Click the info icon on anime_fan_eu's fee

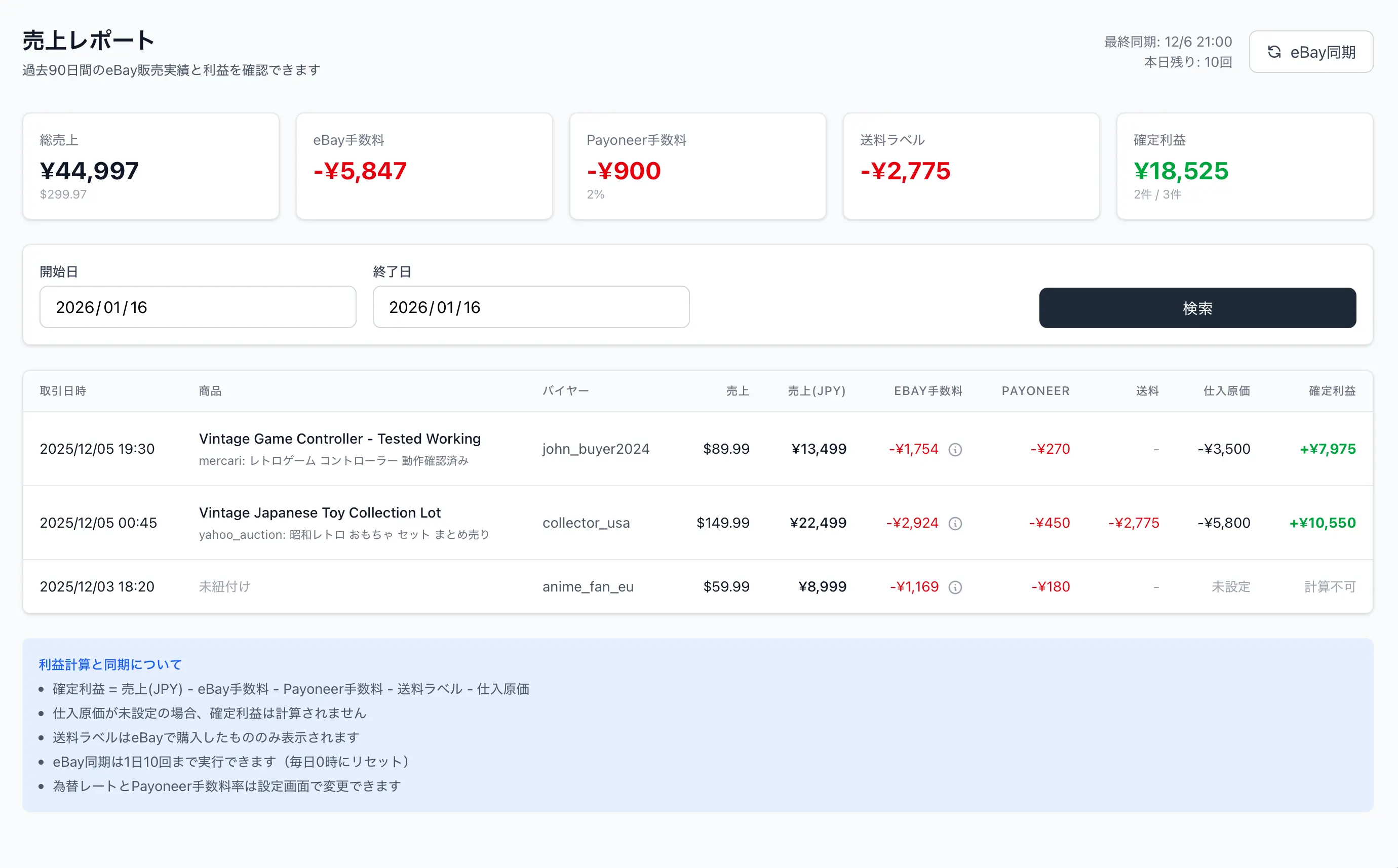click(955, 587)
